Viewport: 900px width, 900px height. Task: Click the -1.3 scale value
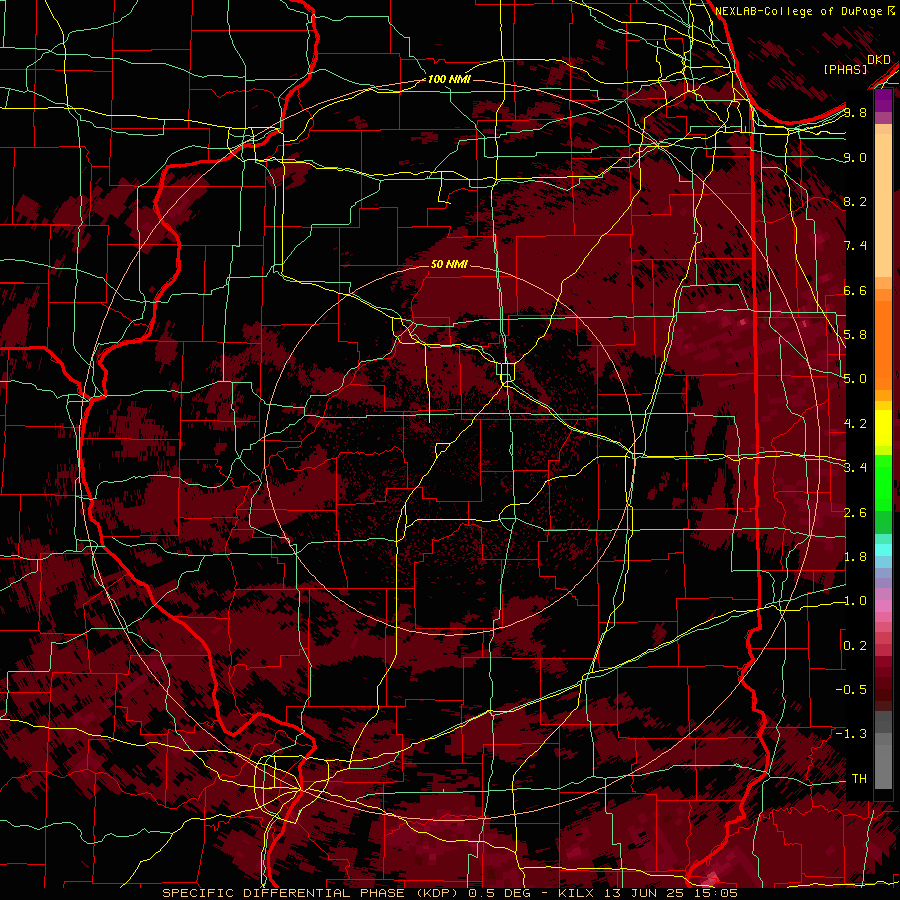(x=851, y=734)
